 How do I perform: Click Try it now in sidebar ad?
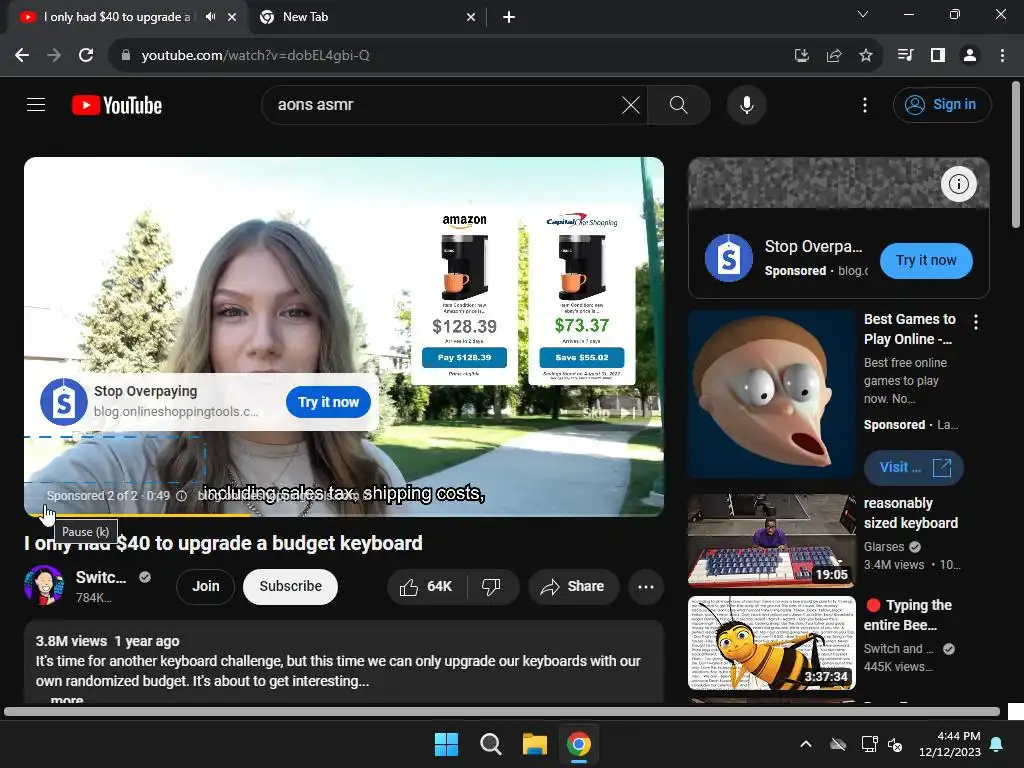(x=925, y=261)
